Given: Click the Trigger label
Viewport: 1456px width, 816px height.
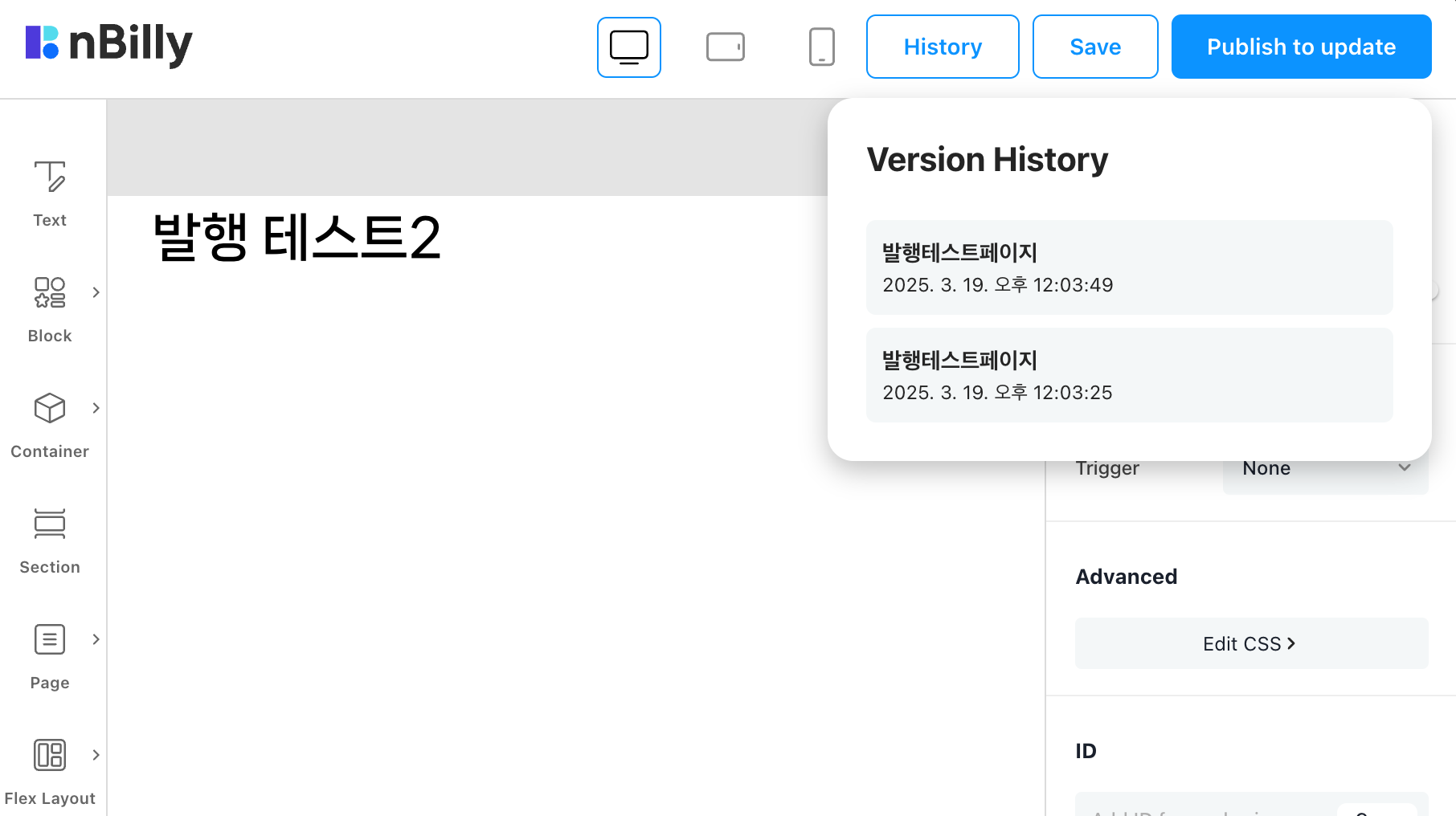Looking at the screenshot, I should (x=1107, y=468).
